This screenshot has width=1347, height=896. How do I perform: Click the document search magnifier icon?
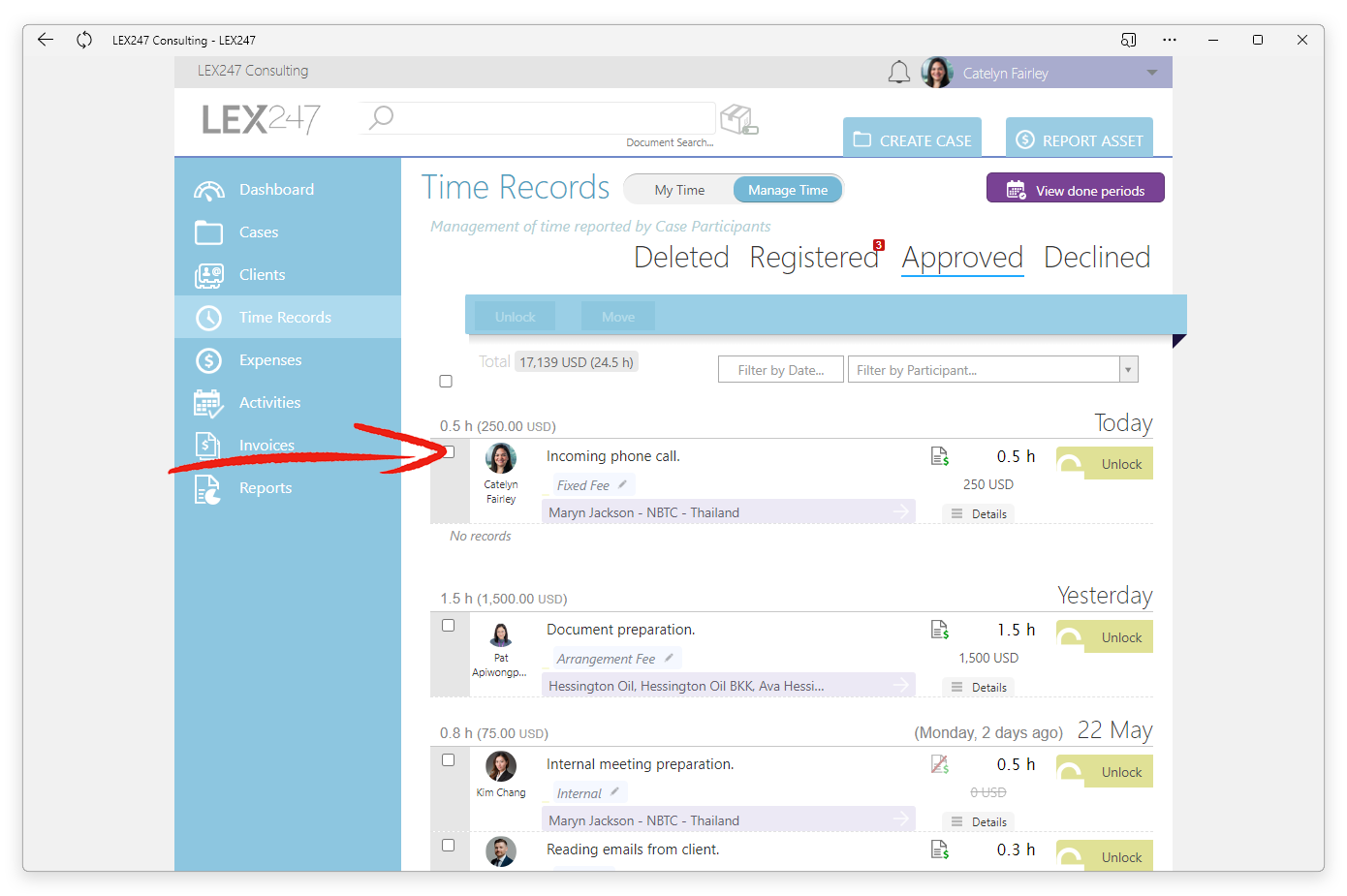381,118
